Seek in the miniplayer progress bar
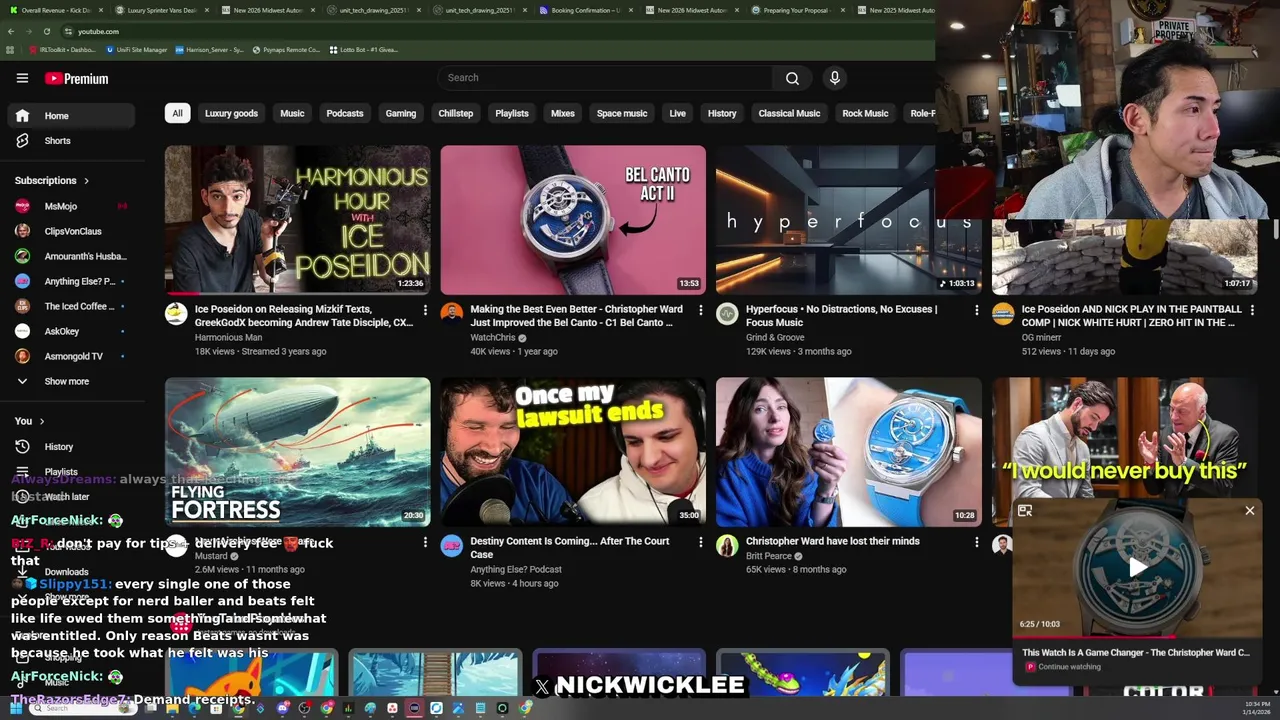This screenshot has height=720, width=1280. (x=1137, y=636)
